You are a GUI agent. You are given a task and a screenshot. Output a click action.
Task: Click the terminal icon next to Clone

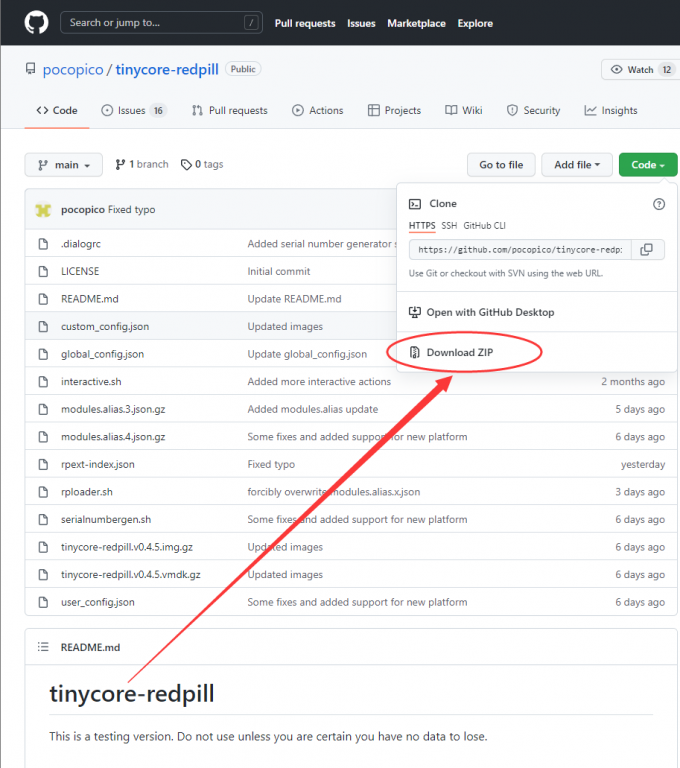click(415, 204)
